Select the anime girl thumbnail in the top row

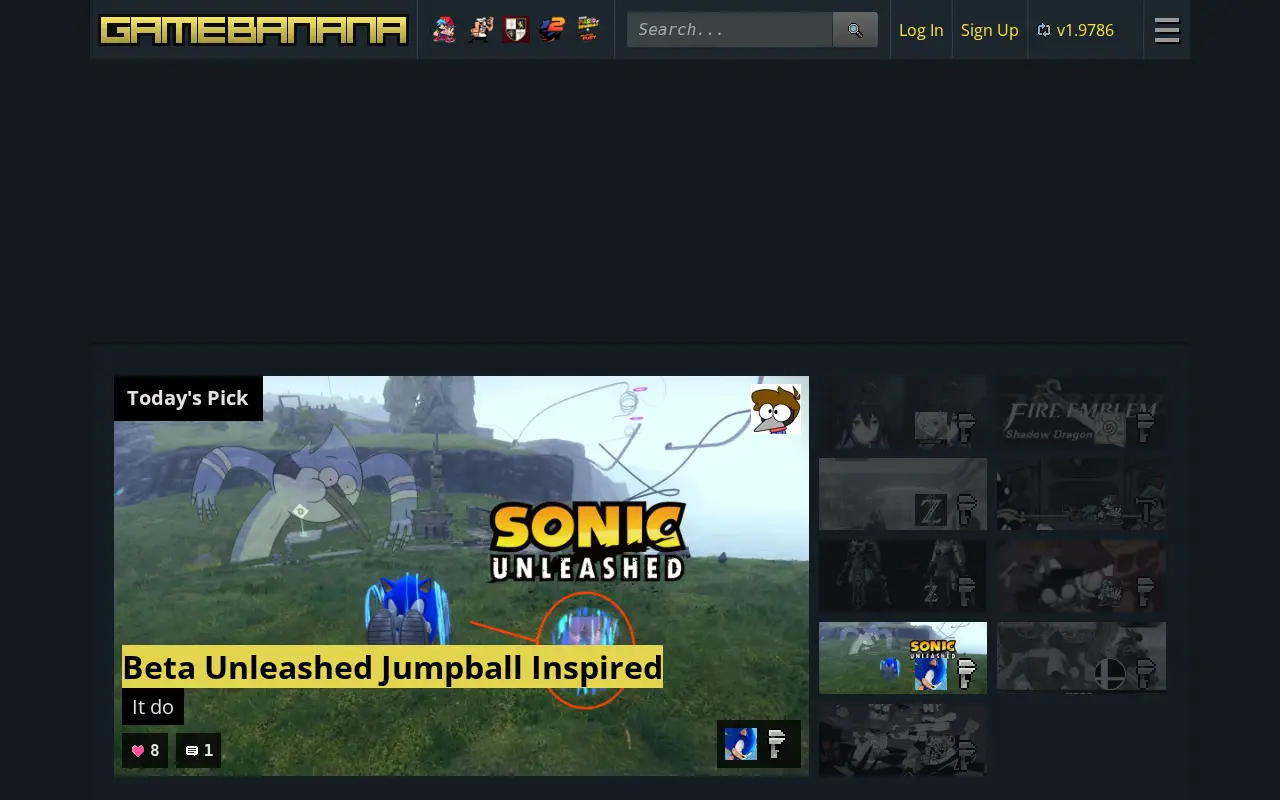[x=903, y=412]
